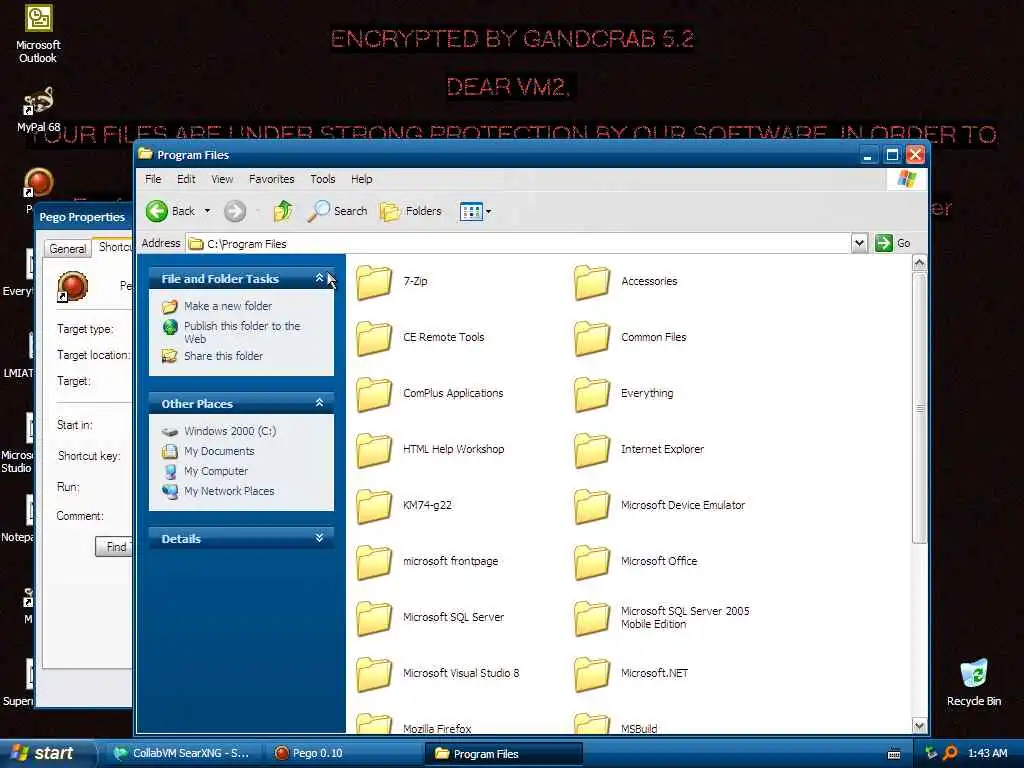The image size is (1024, 768).
Task: Select the Microsoft Office folder
Action: tap(636, 561)
